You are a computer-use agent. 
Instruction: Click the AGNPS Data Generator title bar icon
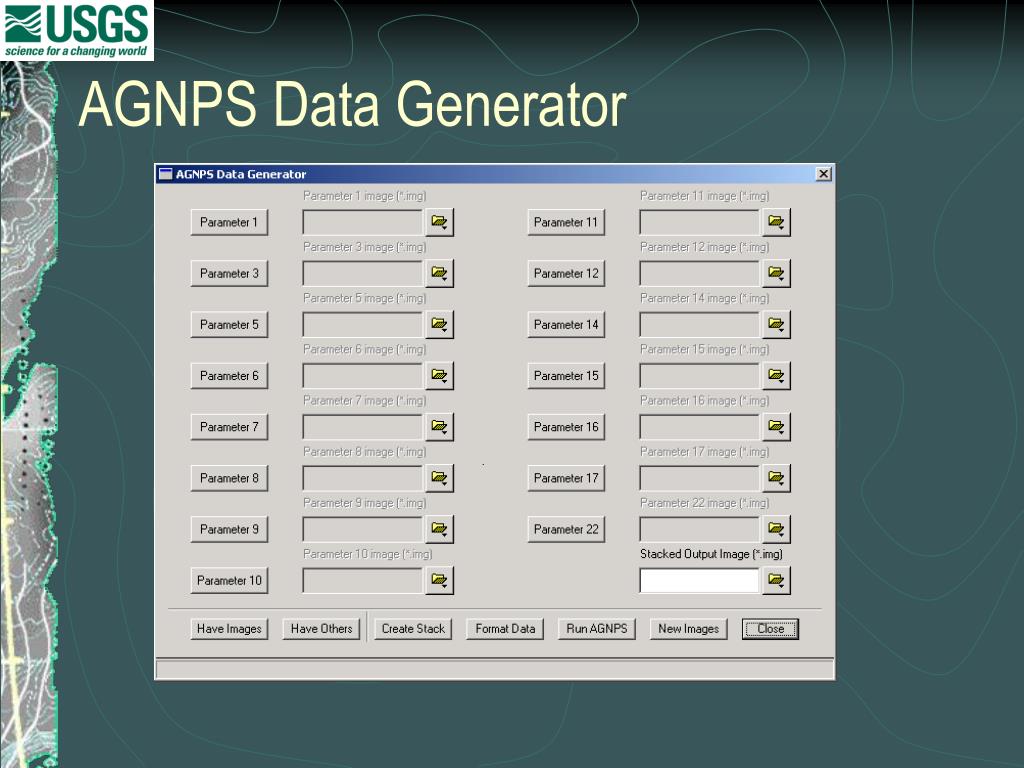(x=166, y=174)
